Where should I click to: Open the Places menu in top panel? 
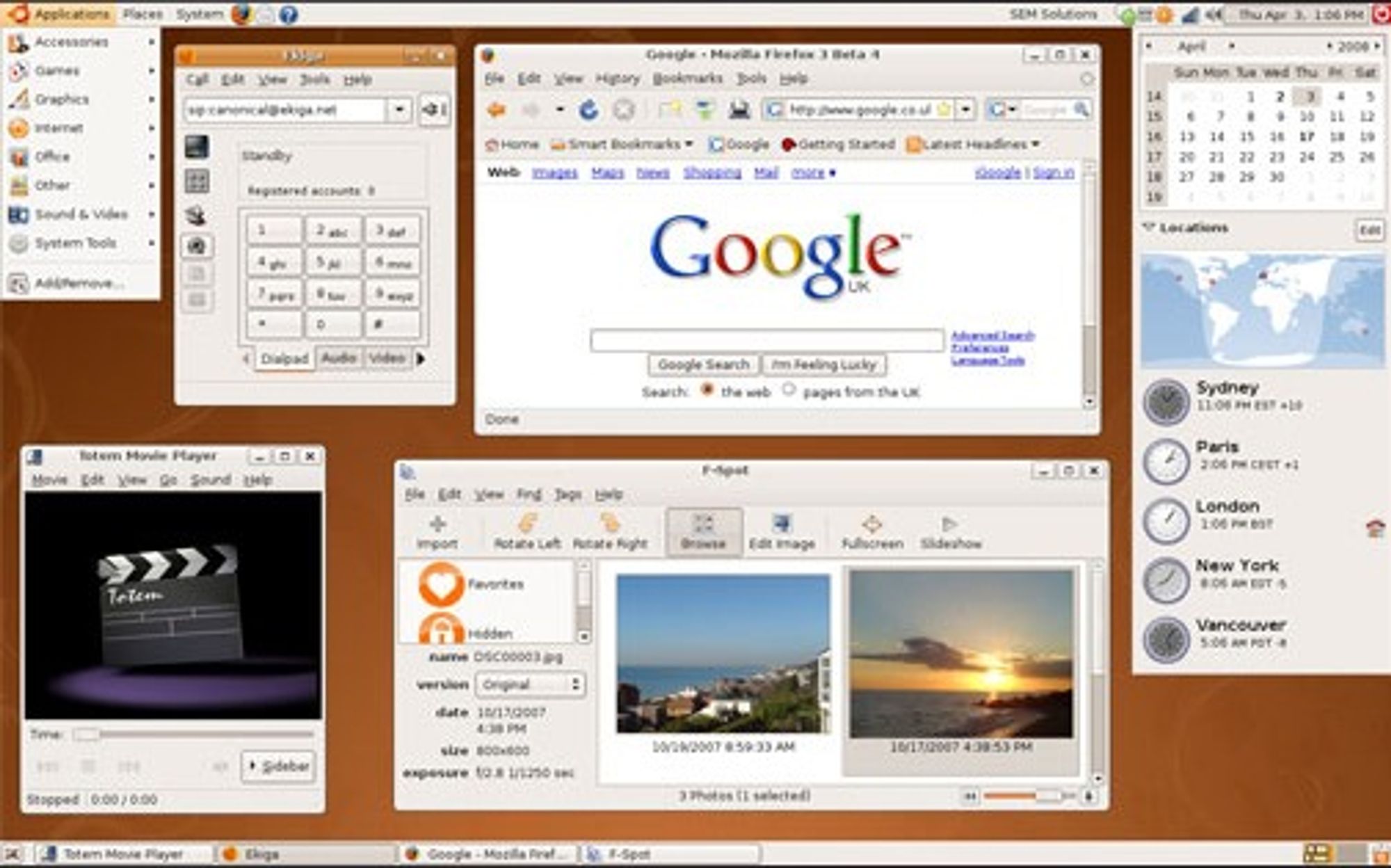(x=143, y=14)
